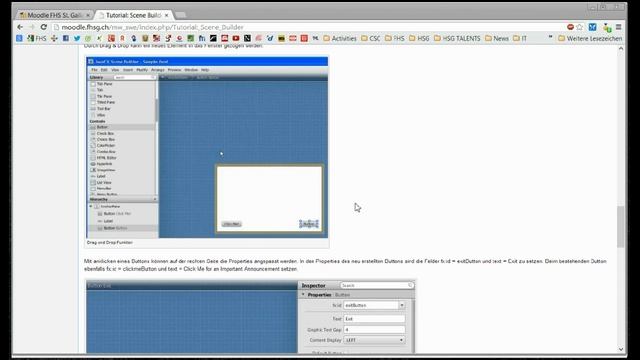Reload the current page

point(44,27)
